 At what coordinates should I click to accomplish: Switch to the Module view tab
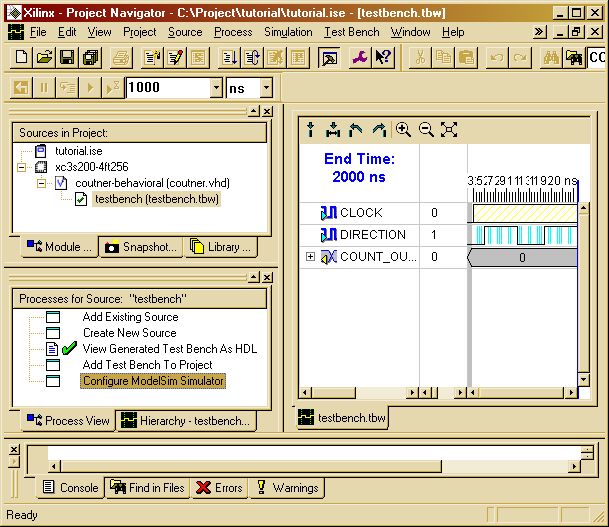pyautogui.click(x=59, y=247)
